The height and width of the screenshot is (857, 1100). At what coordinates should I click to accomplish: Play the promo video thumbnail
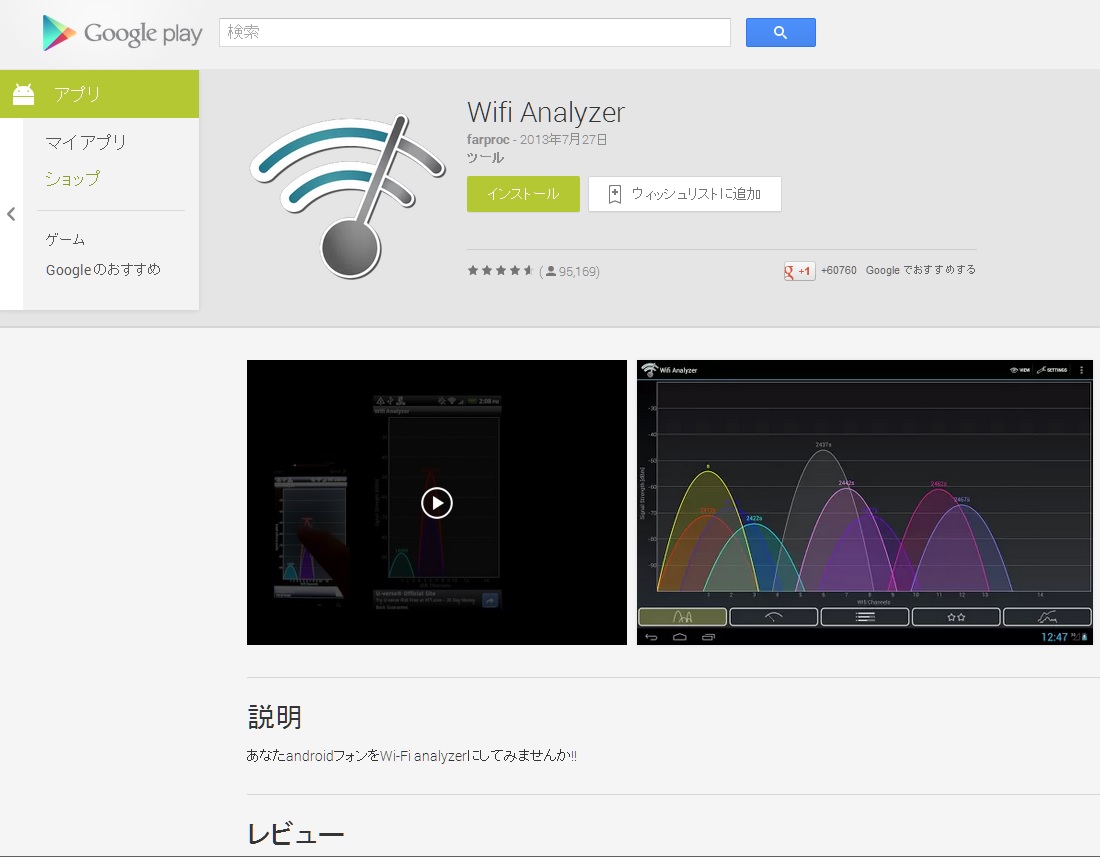(436, 503)
